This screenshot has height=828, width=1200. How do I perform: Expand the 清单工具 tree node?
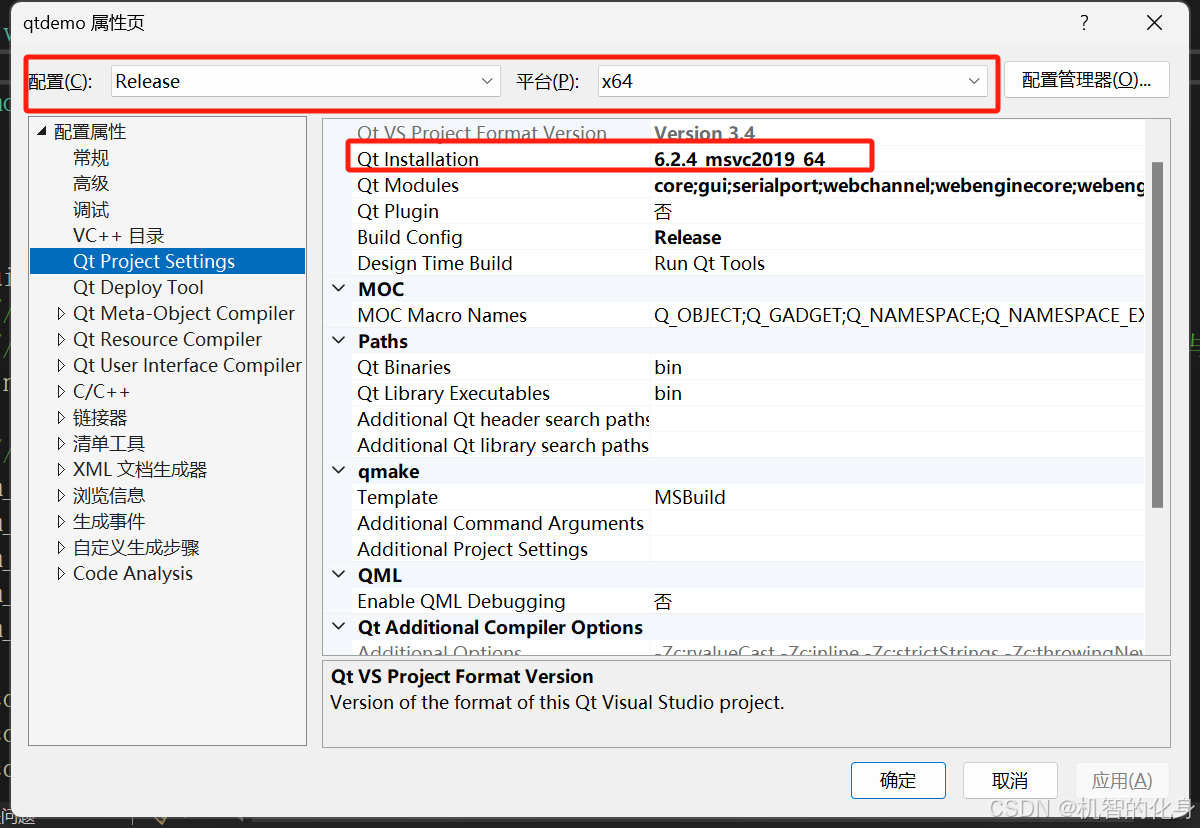pos(62,444)
